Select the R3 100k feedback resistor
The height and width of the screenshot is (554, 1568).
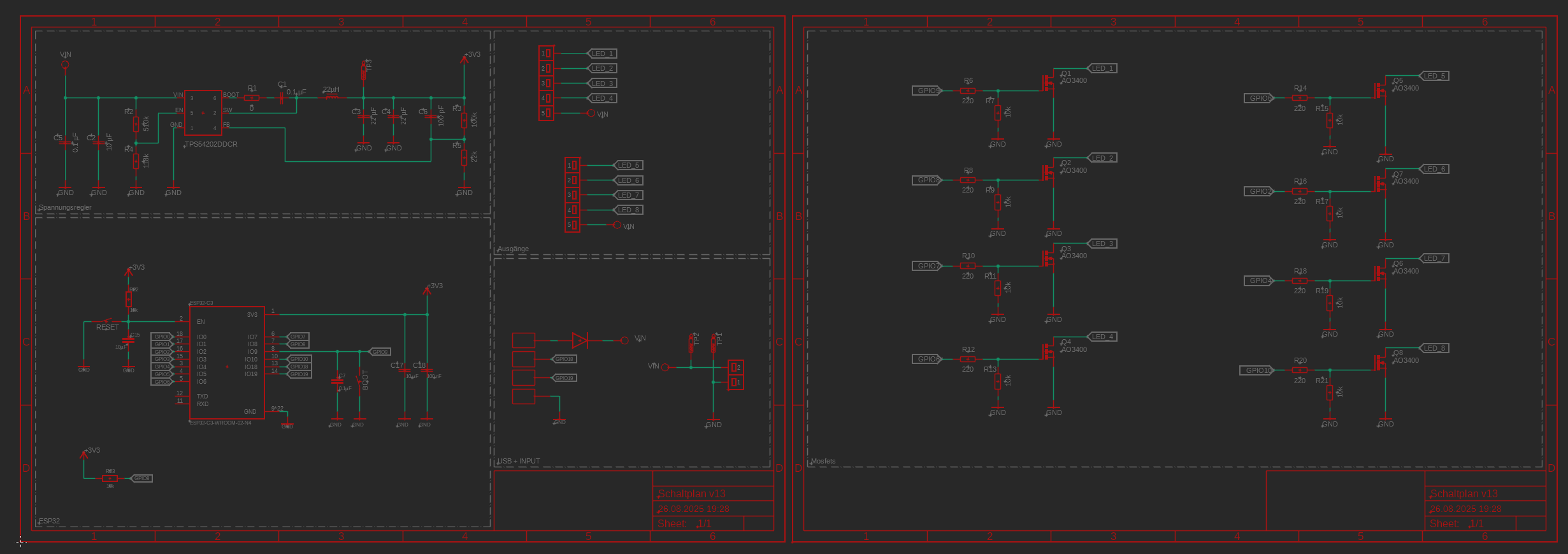point(464,119)
